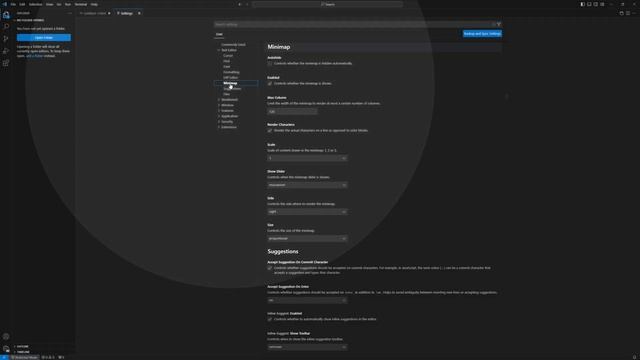Open the Show Slider dropdown

tap(307, 185)
